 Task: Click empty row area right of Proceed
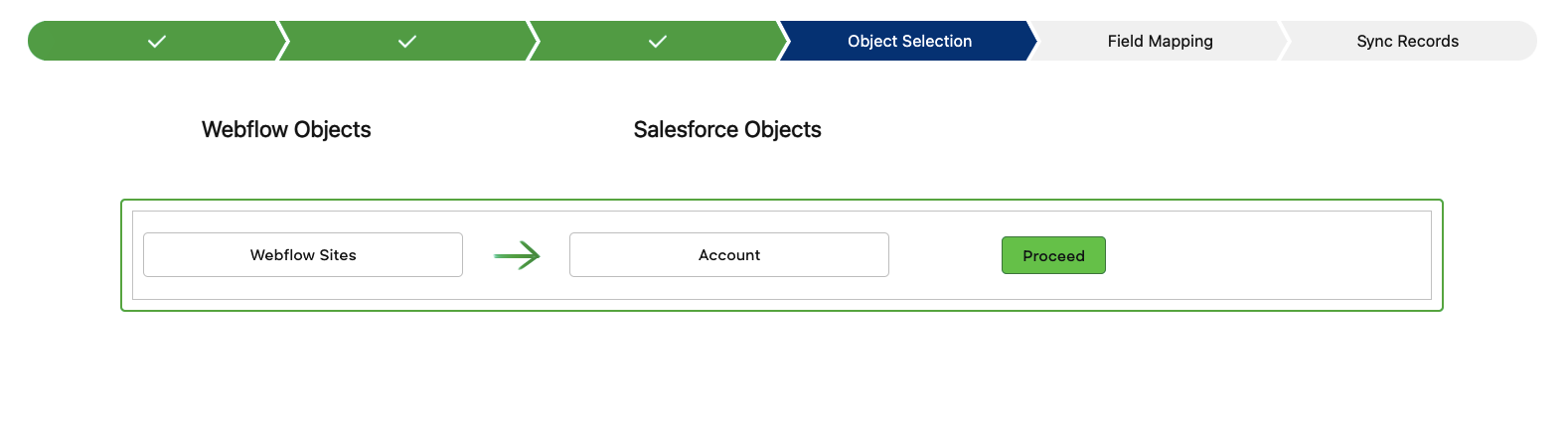[x=1267, y=255]
